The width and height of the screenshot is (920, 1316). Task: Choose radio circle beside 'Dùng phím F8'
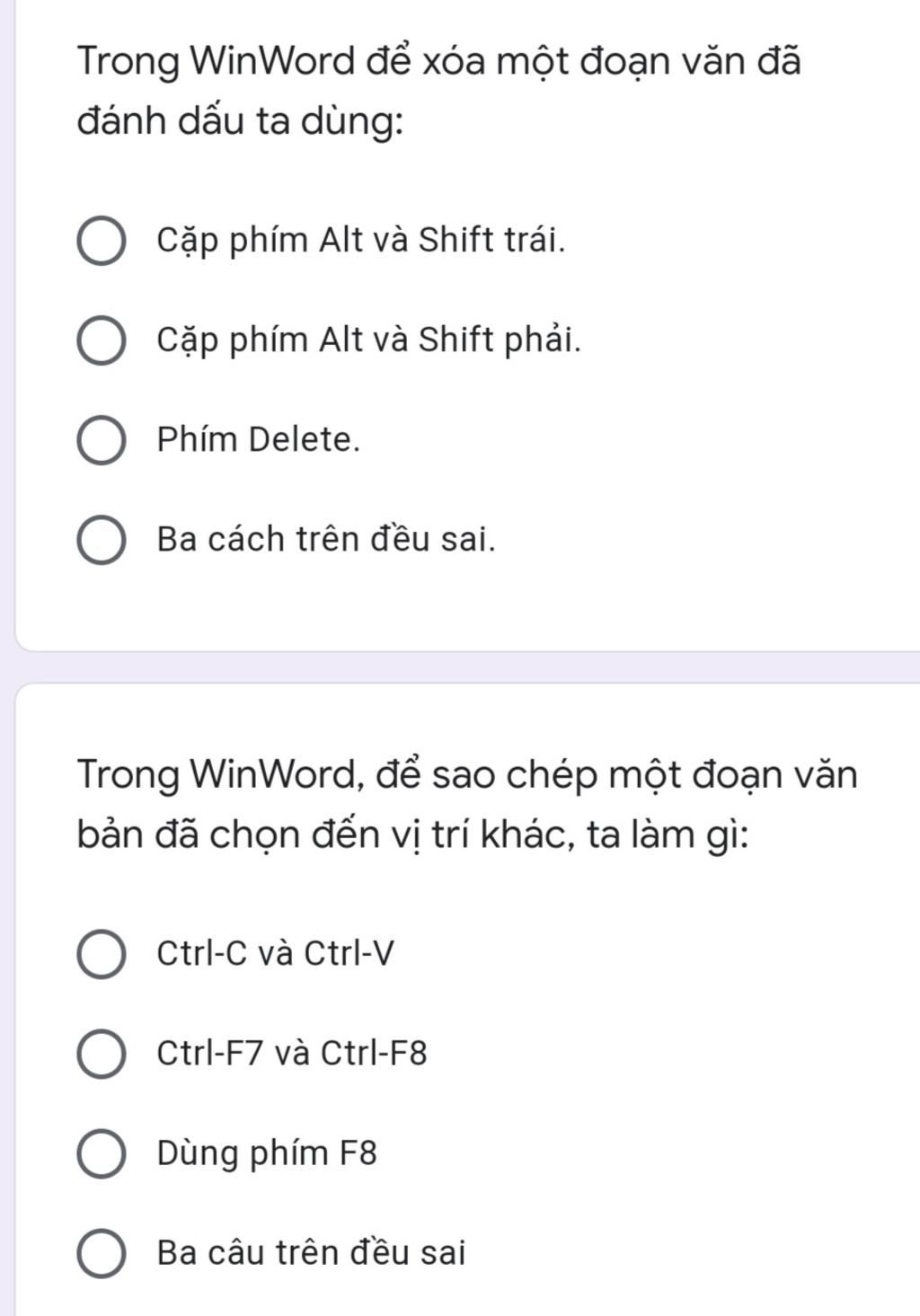101,1153
